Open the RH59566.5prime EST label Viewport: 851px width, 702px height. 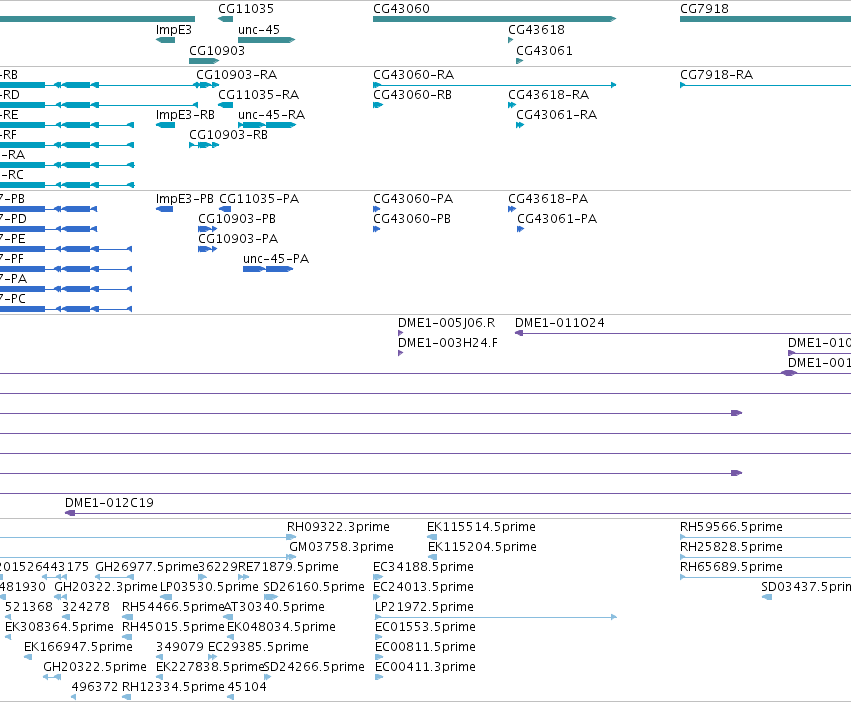[x=731, y=527]
